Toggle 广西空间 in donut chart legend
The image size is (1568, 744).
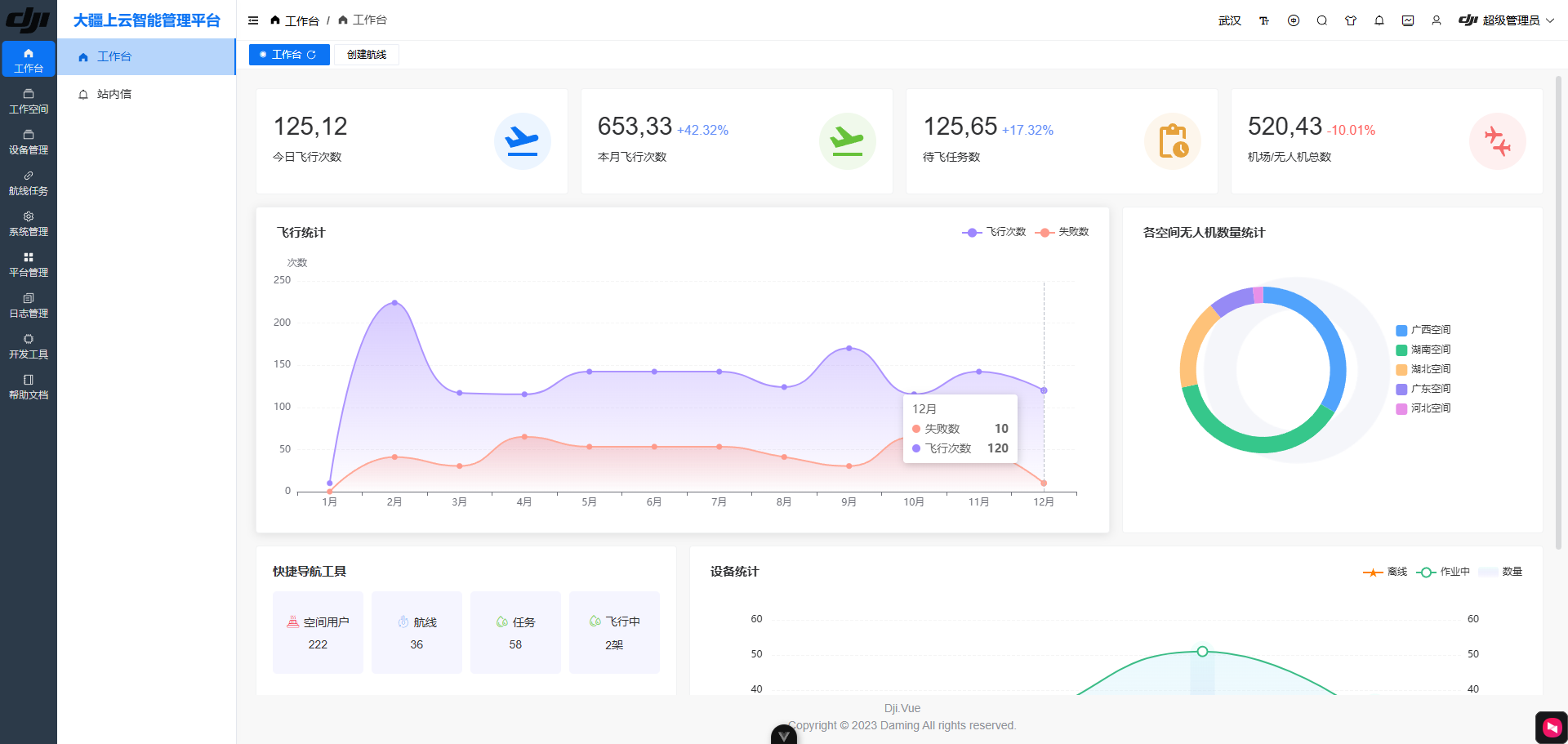1423,330
